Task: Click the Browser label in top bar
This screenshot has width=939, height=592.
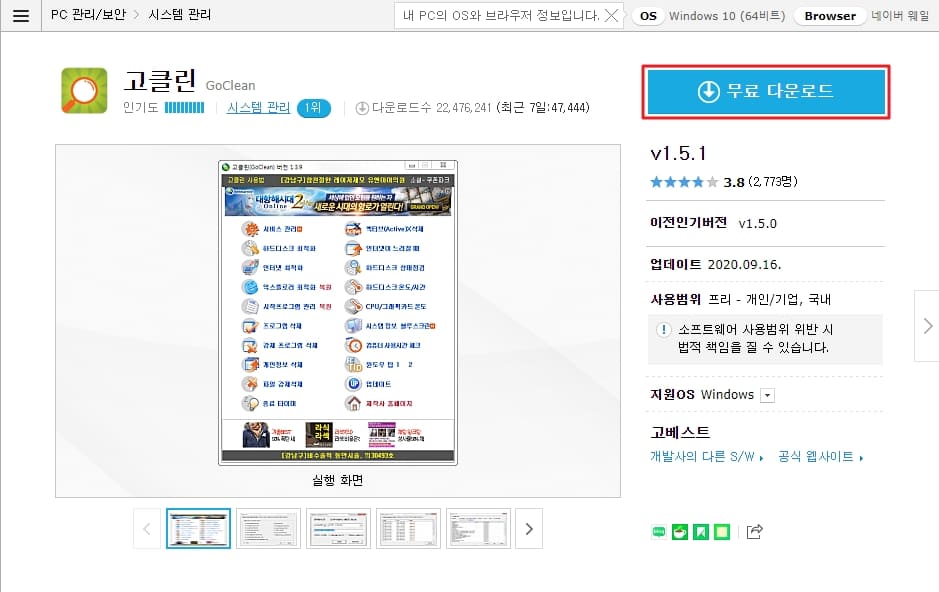Action: (x=830, y=16)
